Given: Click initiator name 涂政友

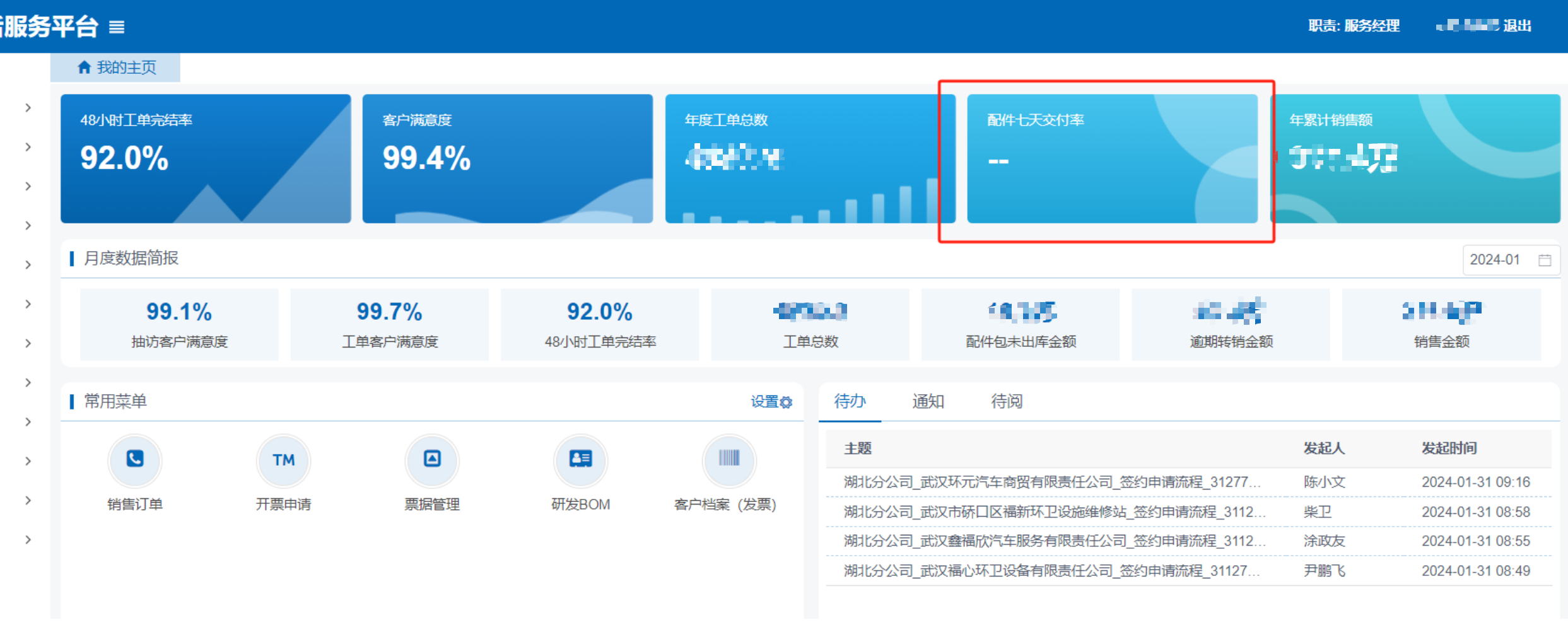Looking at the screenshot, I should tap(1325, 541).
